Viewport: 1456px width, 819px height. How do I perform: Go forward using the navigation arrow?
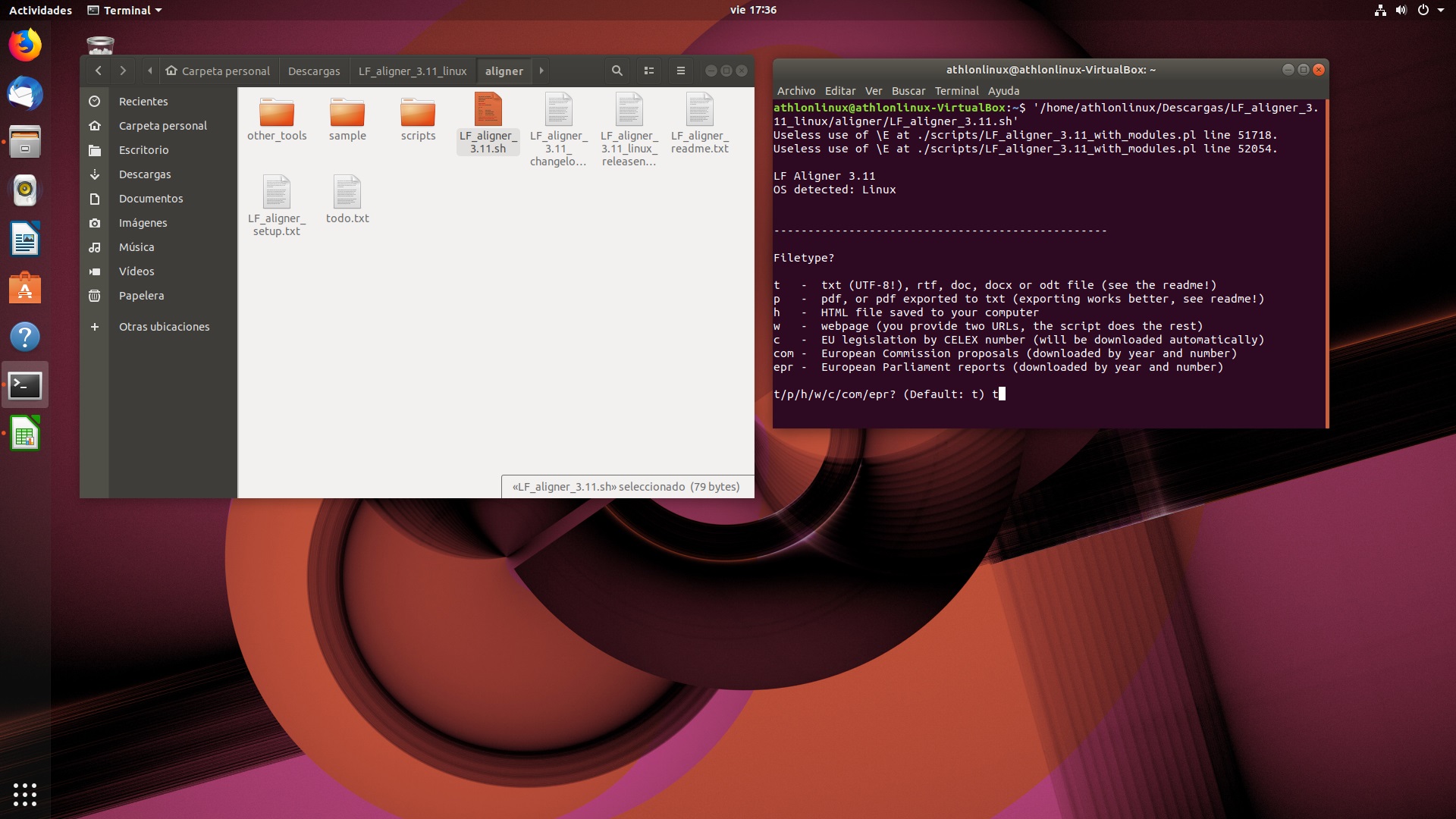[x=123, y=70]
